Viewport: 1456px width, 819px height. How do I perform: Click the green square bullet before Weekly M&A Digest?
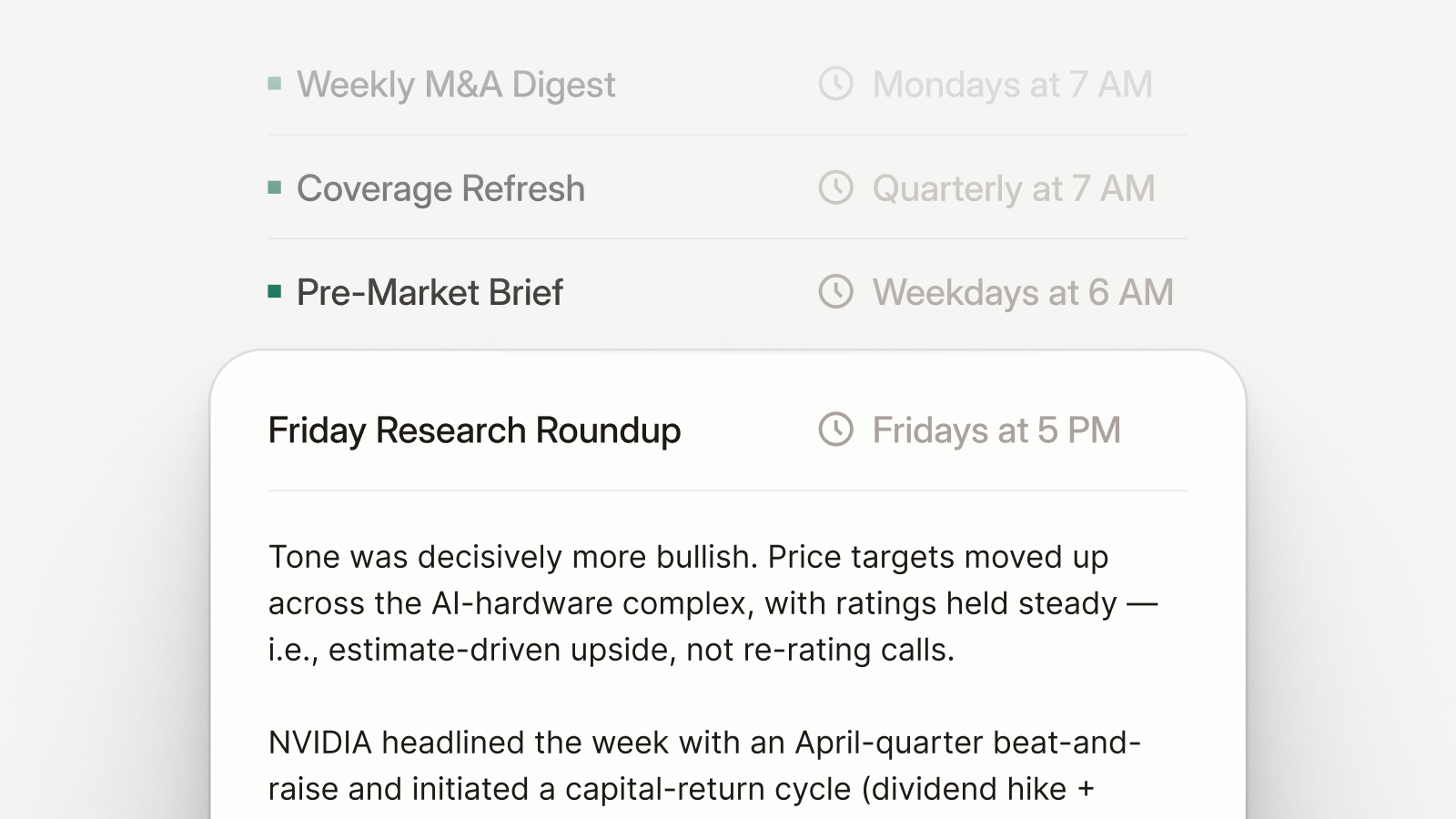(274, 84)
